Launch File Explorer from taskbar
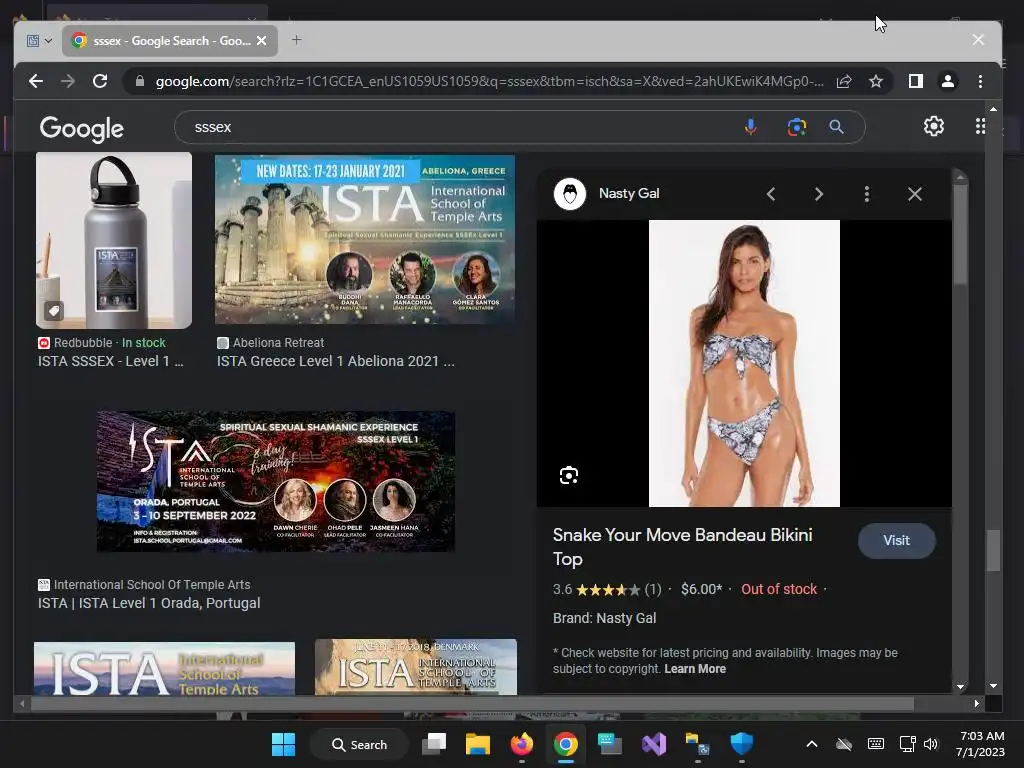Image resolution: width=1024 pixels, height=768 pixels. (477, 744)
